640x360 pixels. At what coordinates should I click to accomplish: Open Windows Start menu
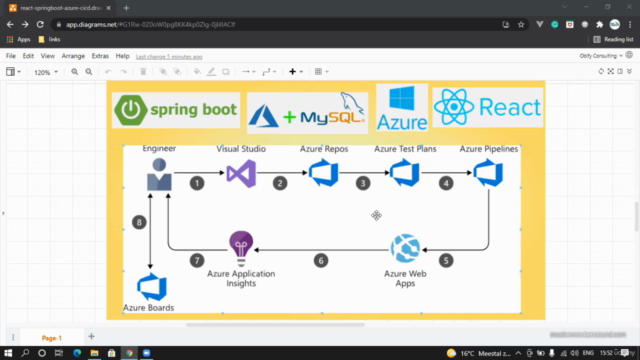tap(8, 353)
